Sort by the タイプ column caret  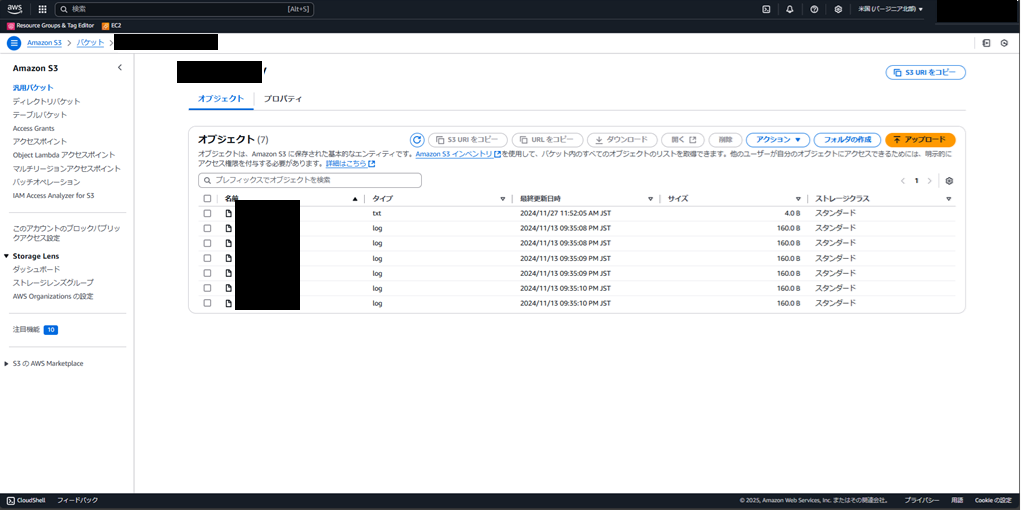point(503,199)
